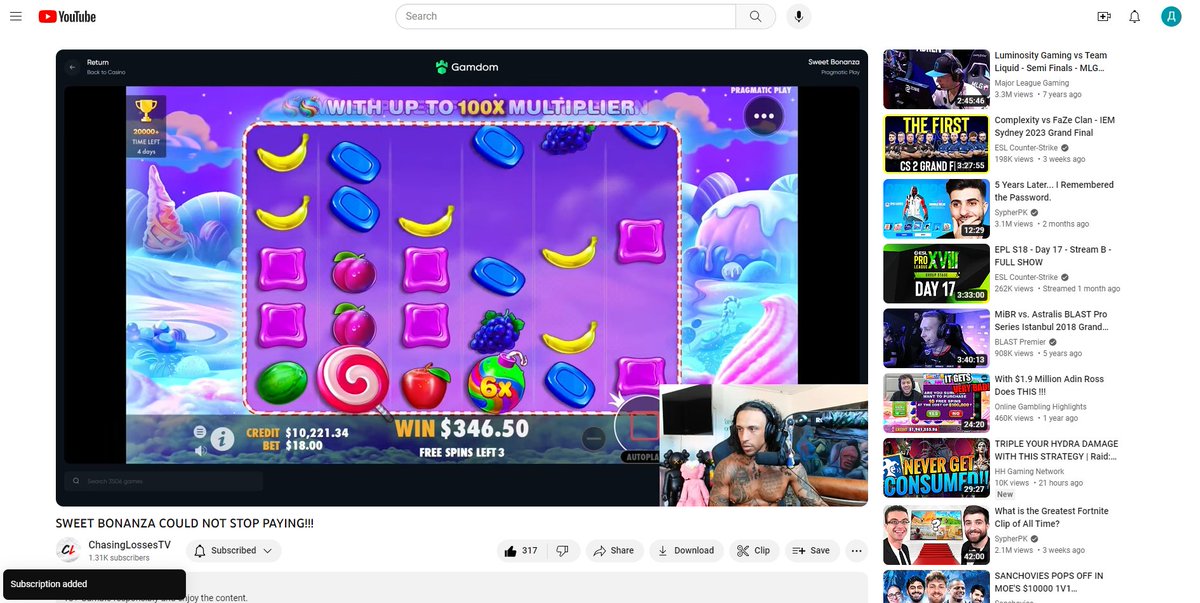
Task: Open Online Gambling Highlights channel name
Action: point(1040,406)
